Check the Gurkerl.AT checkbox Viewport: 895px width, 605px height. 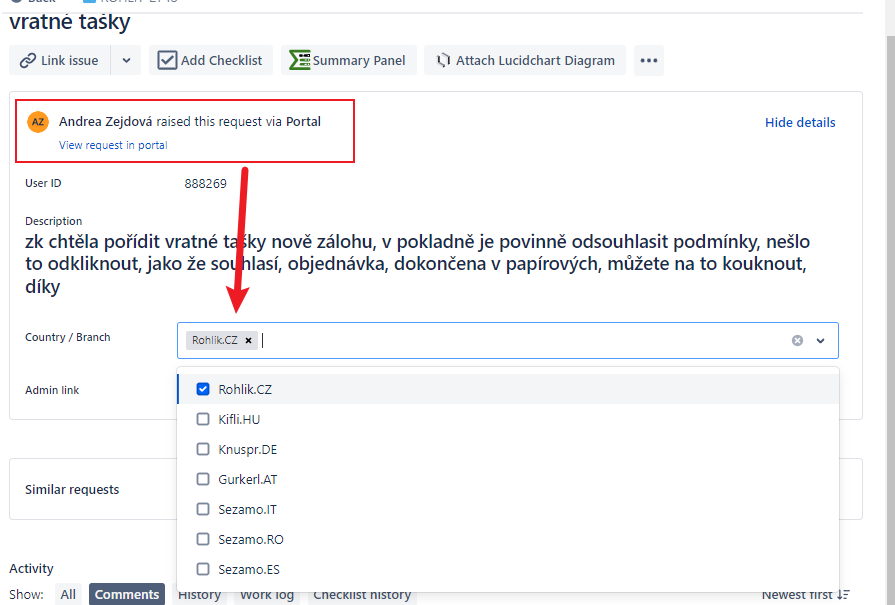pos(203,479)
